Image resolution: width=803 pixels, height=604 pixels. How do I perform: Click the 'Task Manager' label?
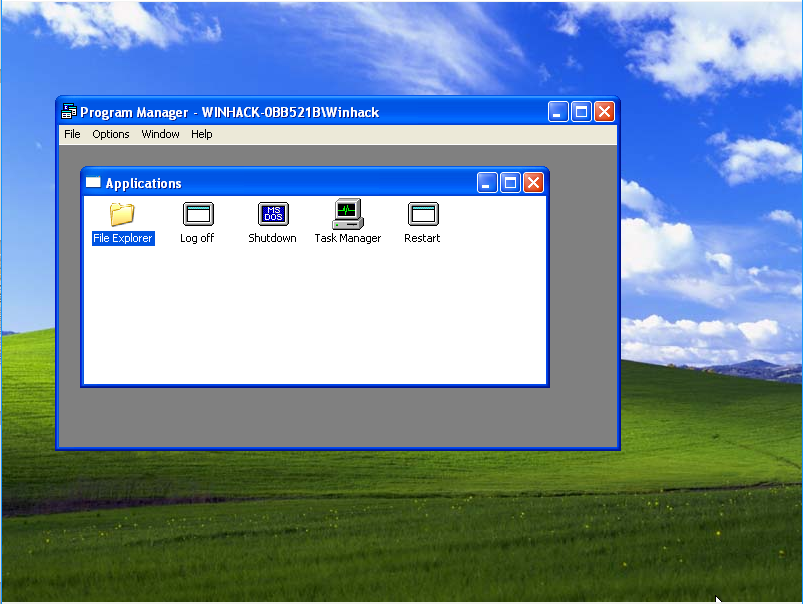(348, 238)
